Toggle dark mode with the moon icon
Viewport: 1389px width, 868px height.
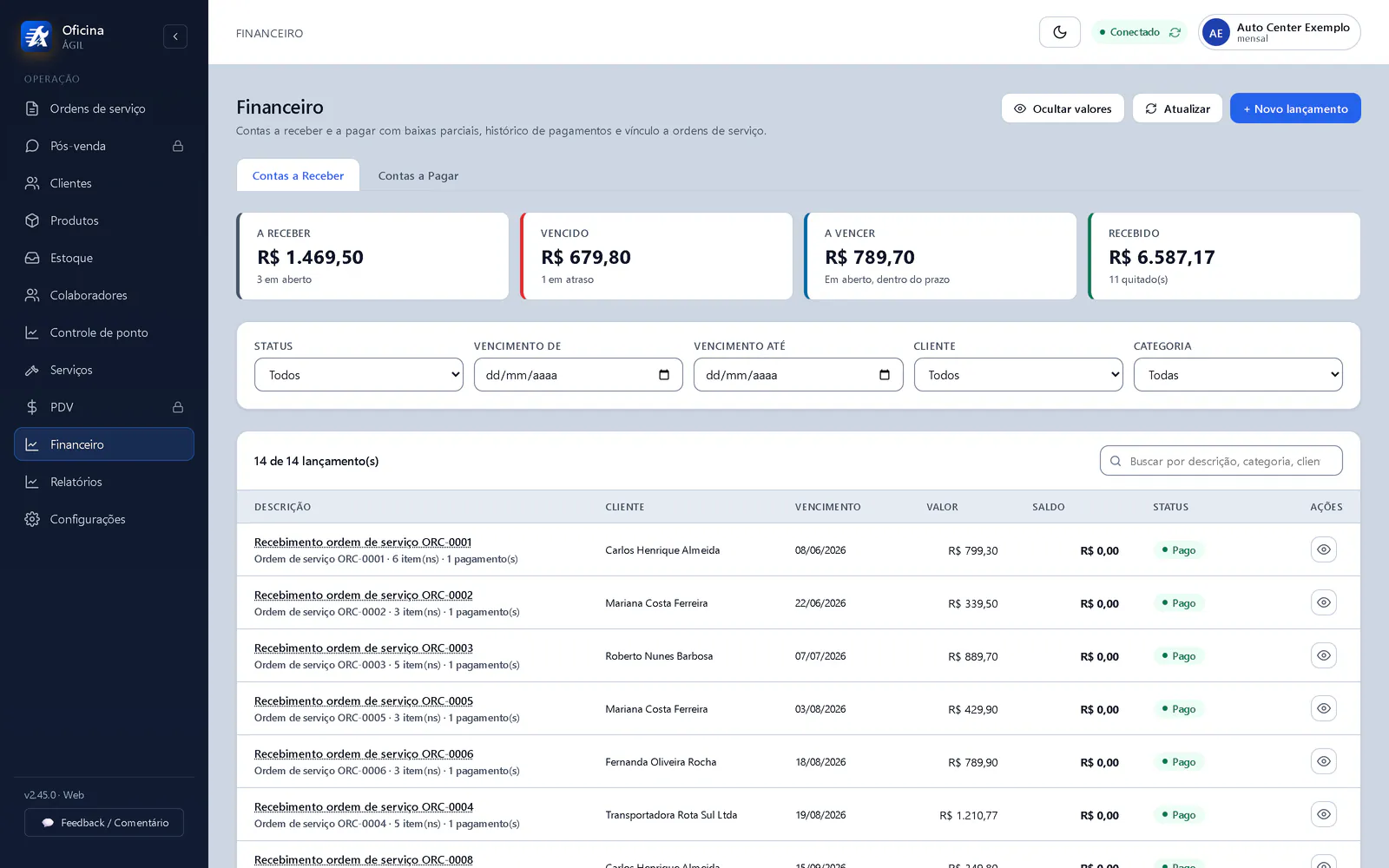pyautogui.click(x=1060, y=32)
